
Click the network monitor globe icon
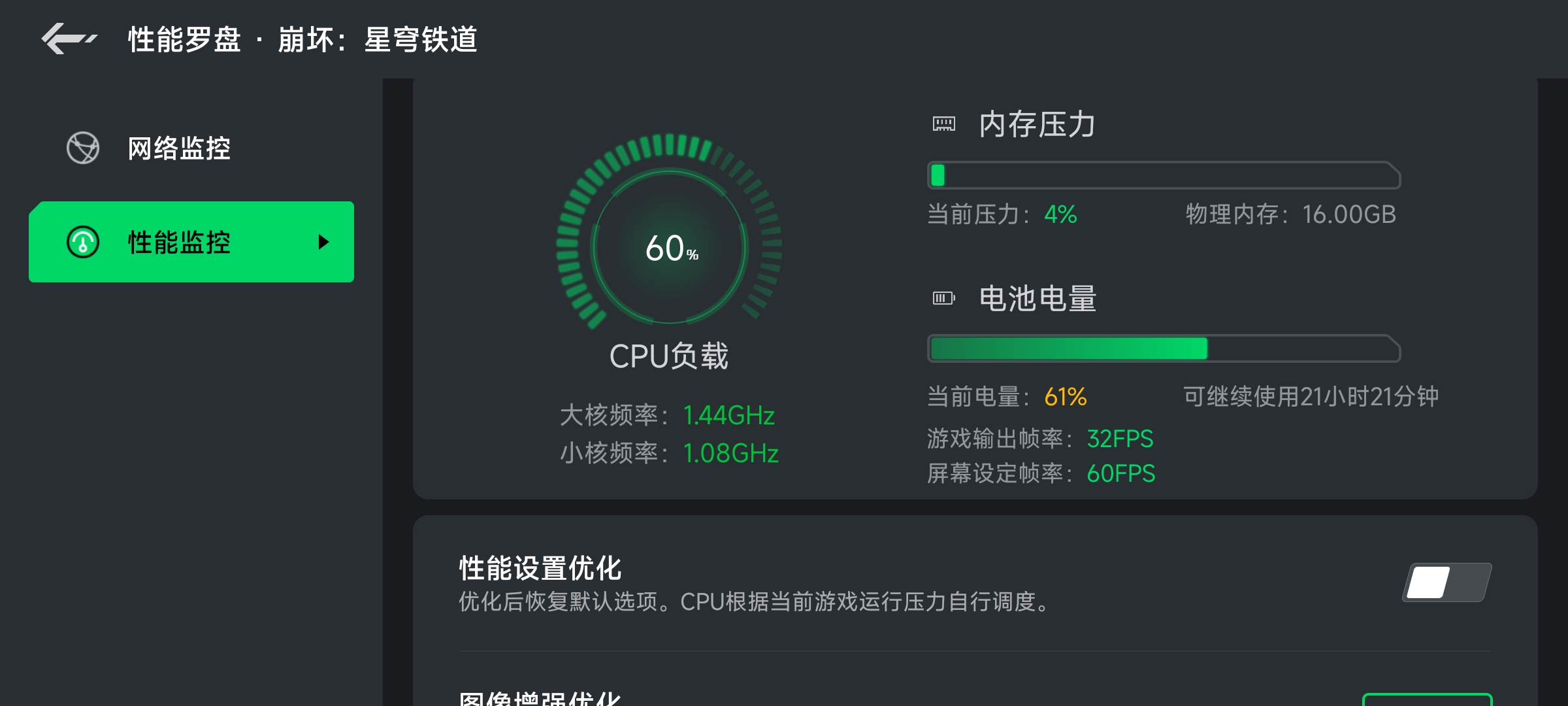[83, 148]
